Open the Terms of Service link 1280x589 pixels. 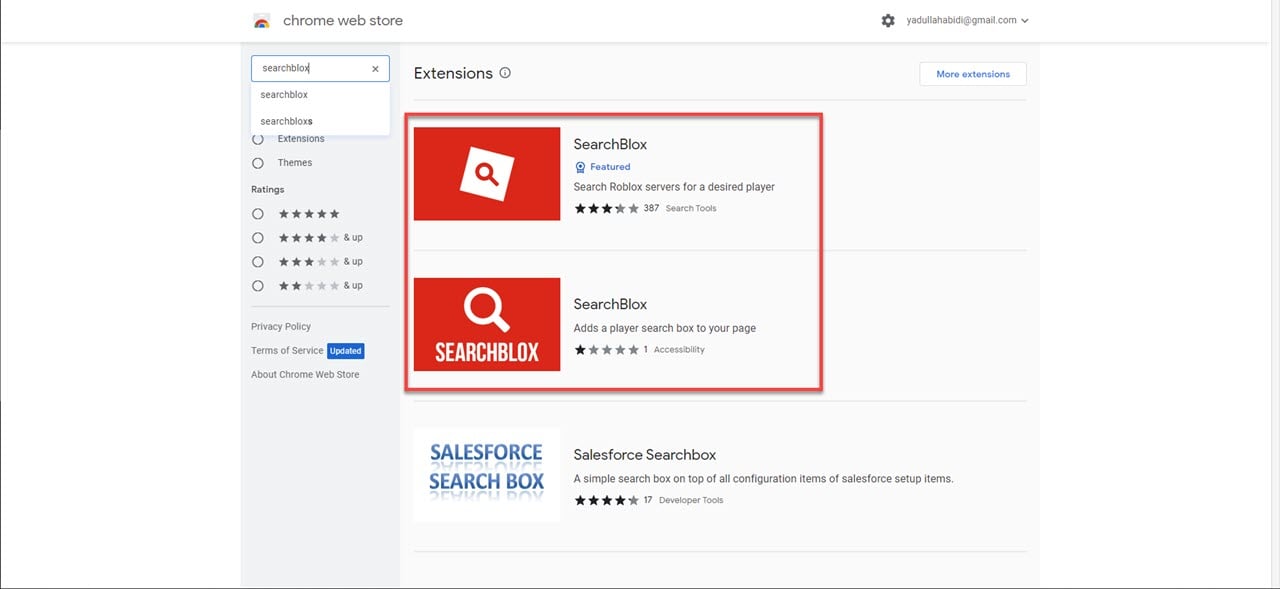[x=287, y=351]
